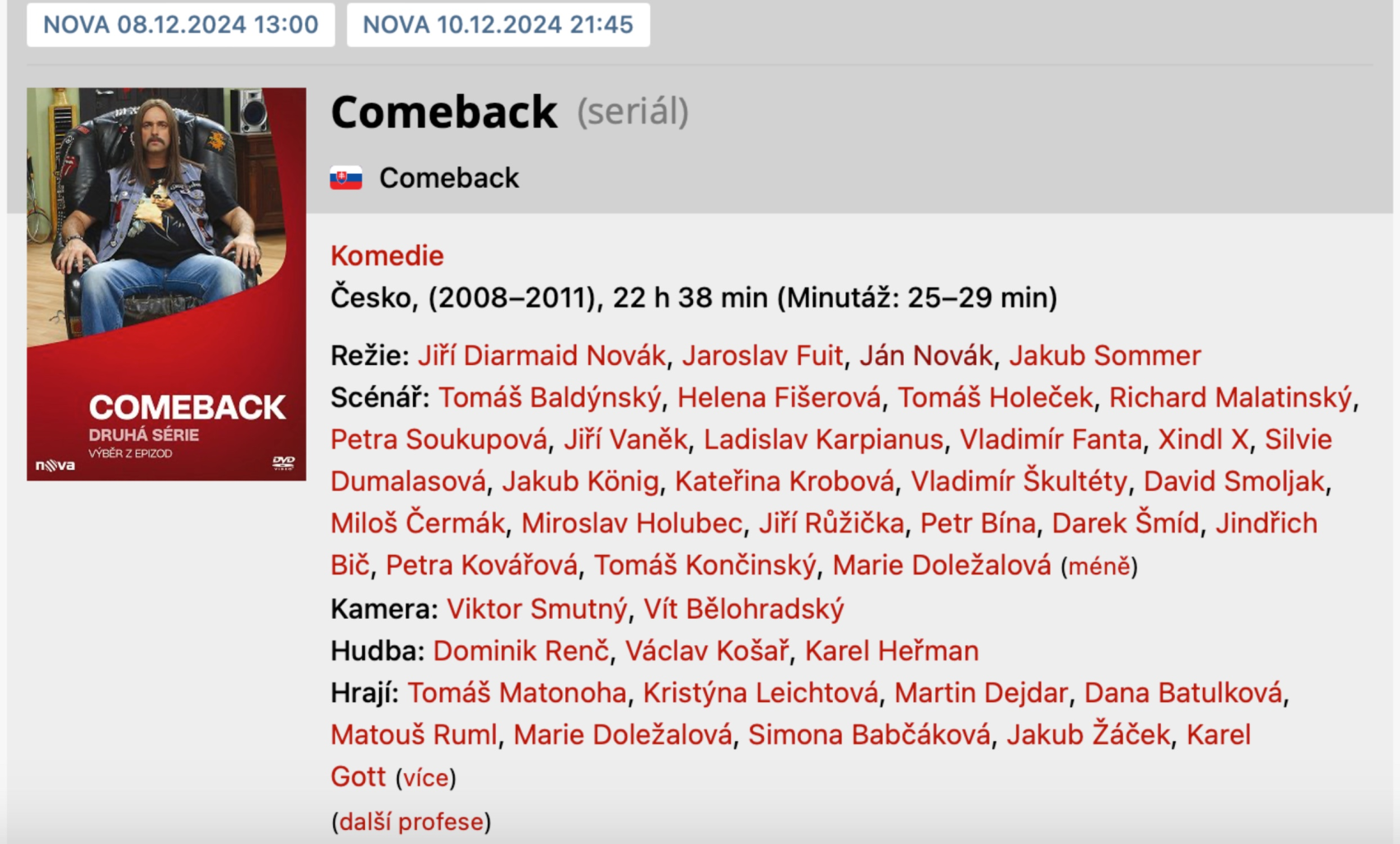Open Jakub Sommer's profile
The width and height of the screenshot is (1400, 844).
pyautogui.click(x=1105, y=355)
